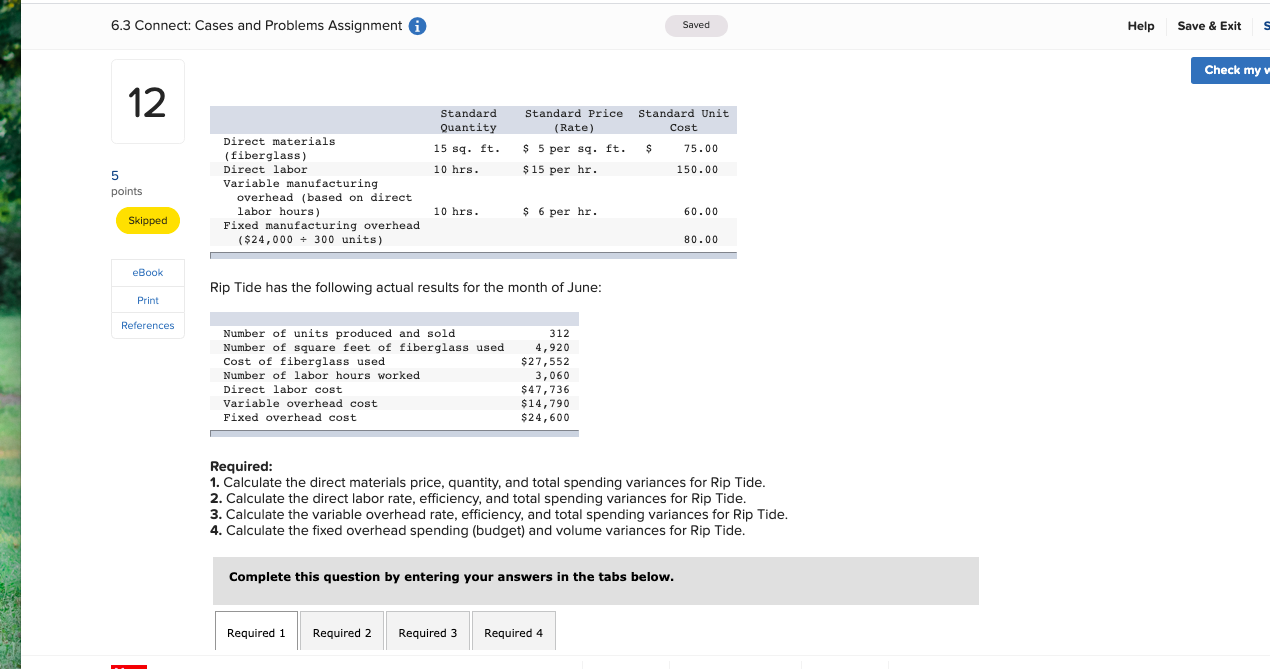This screenshot has width=1270, height=669.
Task: Open the Required 4 tab
Action: [513, 632]
